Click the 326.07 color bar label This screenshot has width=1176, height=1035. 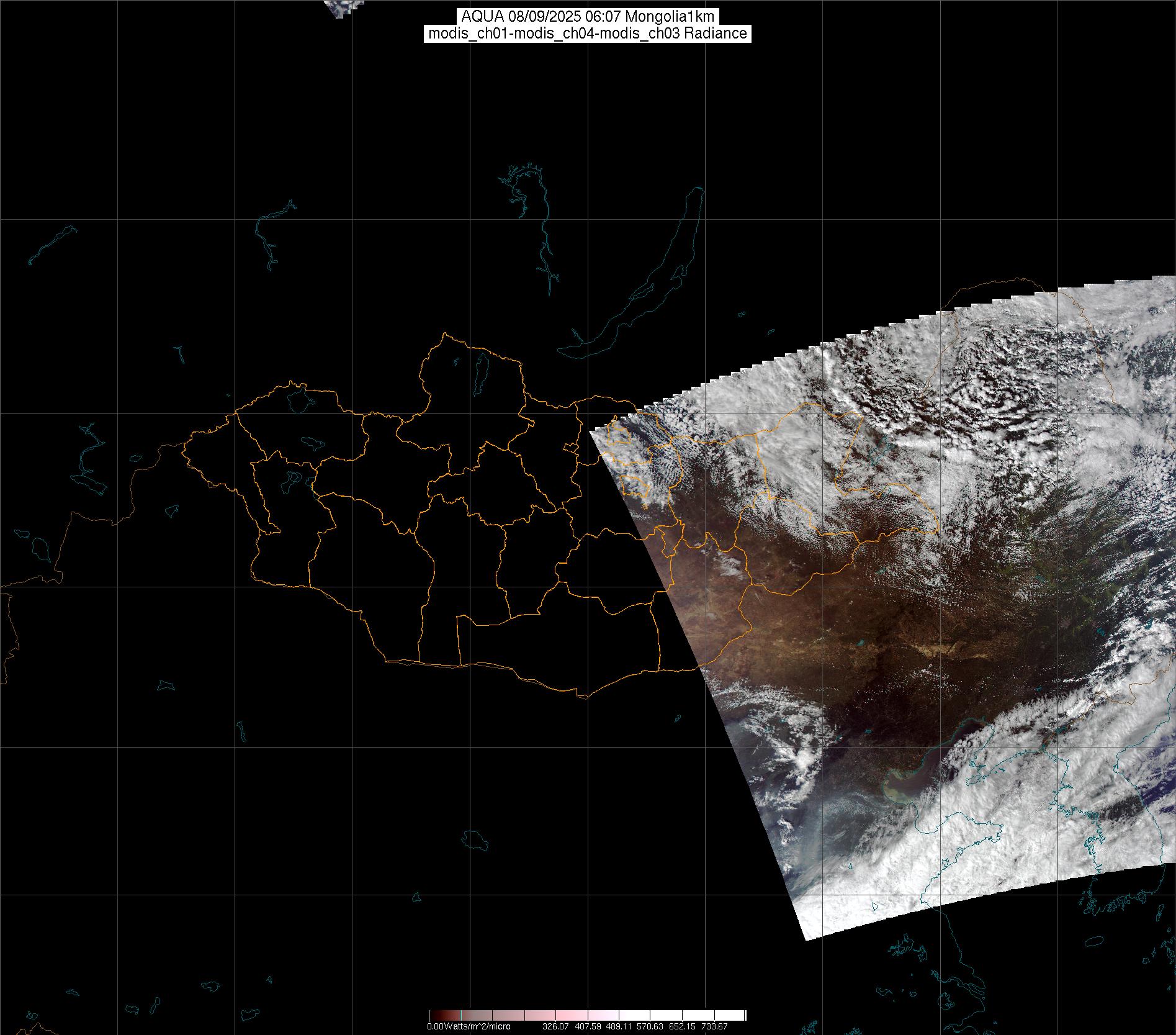[555, 1026]
